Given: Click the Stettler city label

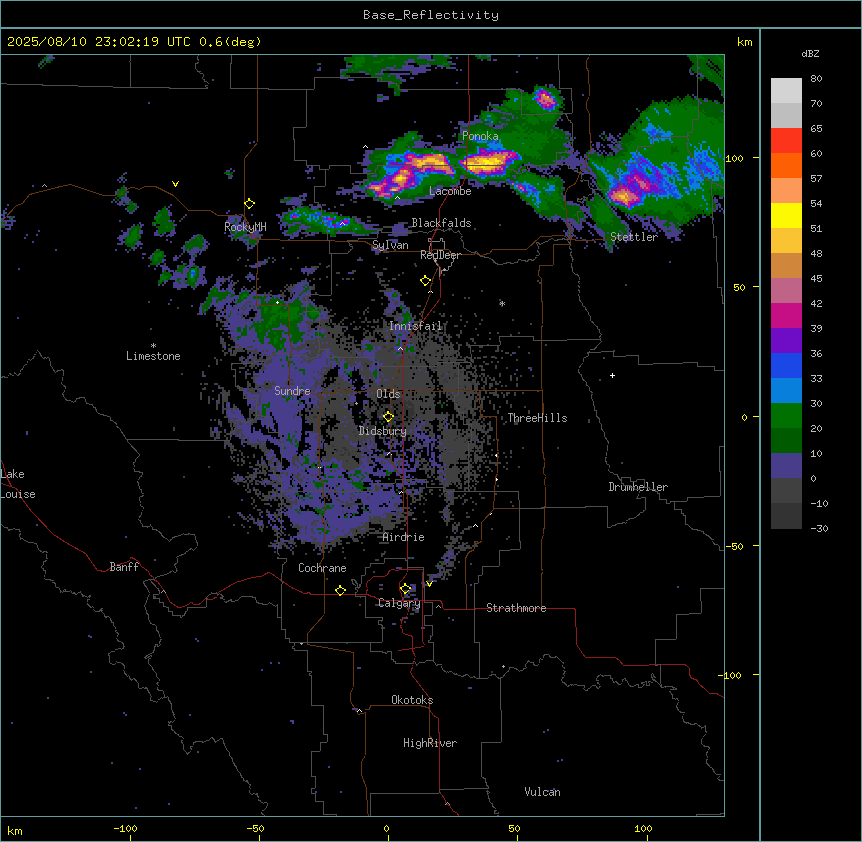Looking at the screenshot, I should 634,237.
